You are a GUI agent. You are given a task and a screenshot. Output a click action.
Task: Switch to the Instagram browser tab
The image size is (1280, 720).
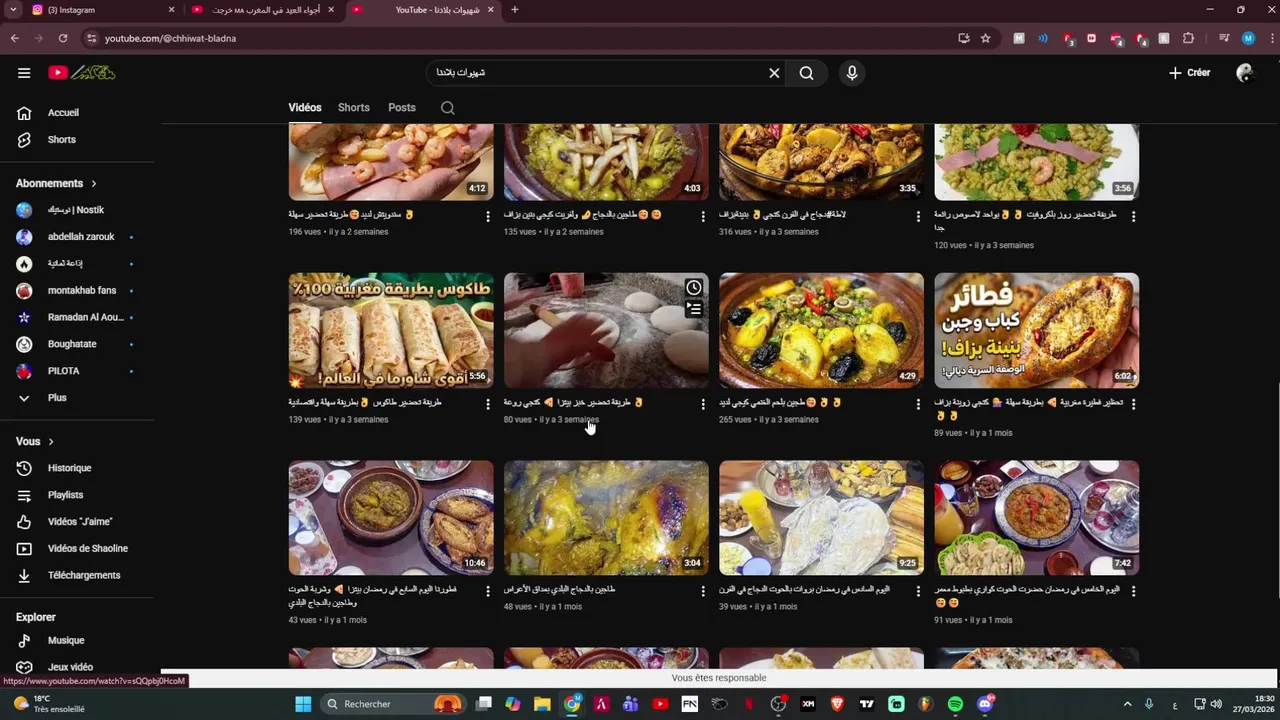[100, 10]
